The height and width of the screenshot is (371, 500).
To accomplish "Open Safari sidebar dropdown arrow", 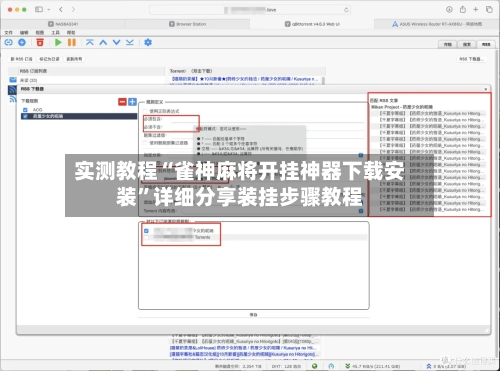I will coord(49,10).
